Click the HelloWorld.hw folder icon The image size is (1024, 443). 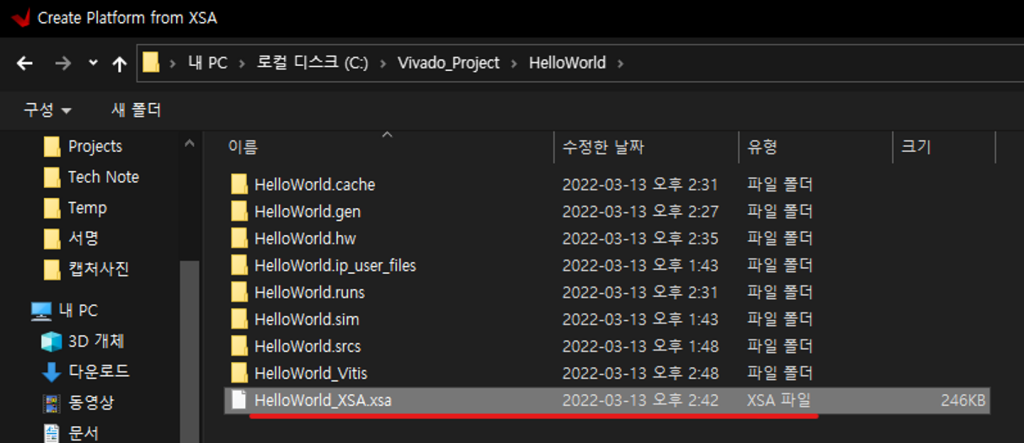[240, 239]
